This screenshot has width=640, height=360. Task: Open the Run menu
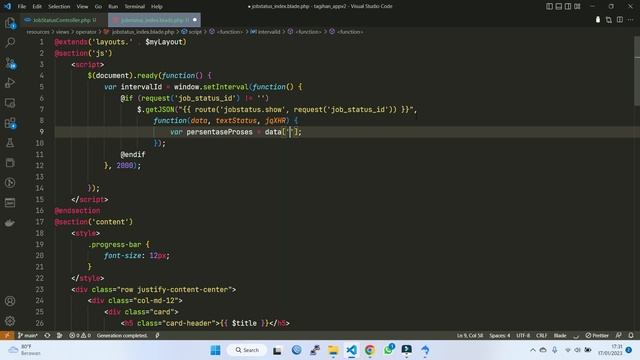(x=113, y=7)
